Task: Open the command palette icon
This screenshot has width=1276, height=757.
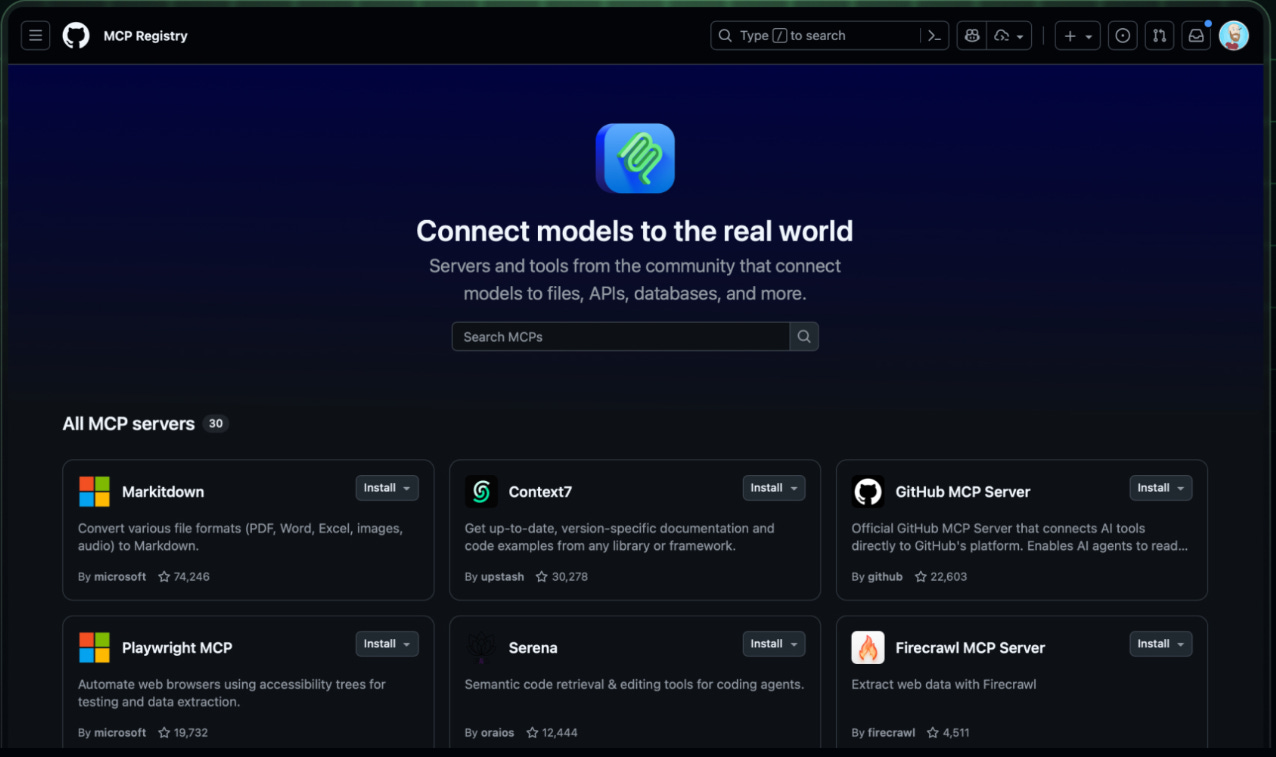Action: click(934, 36)
